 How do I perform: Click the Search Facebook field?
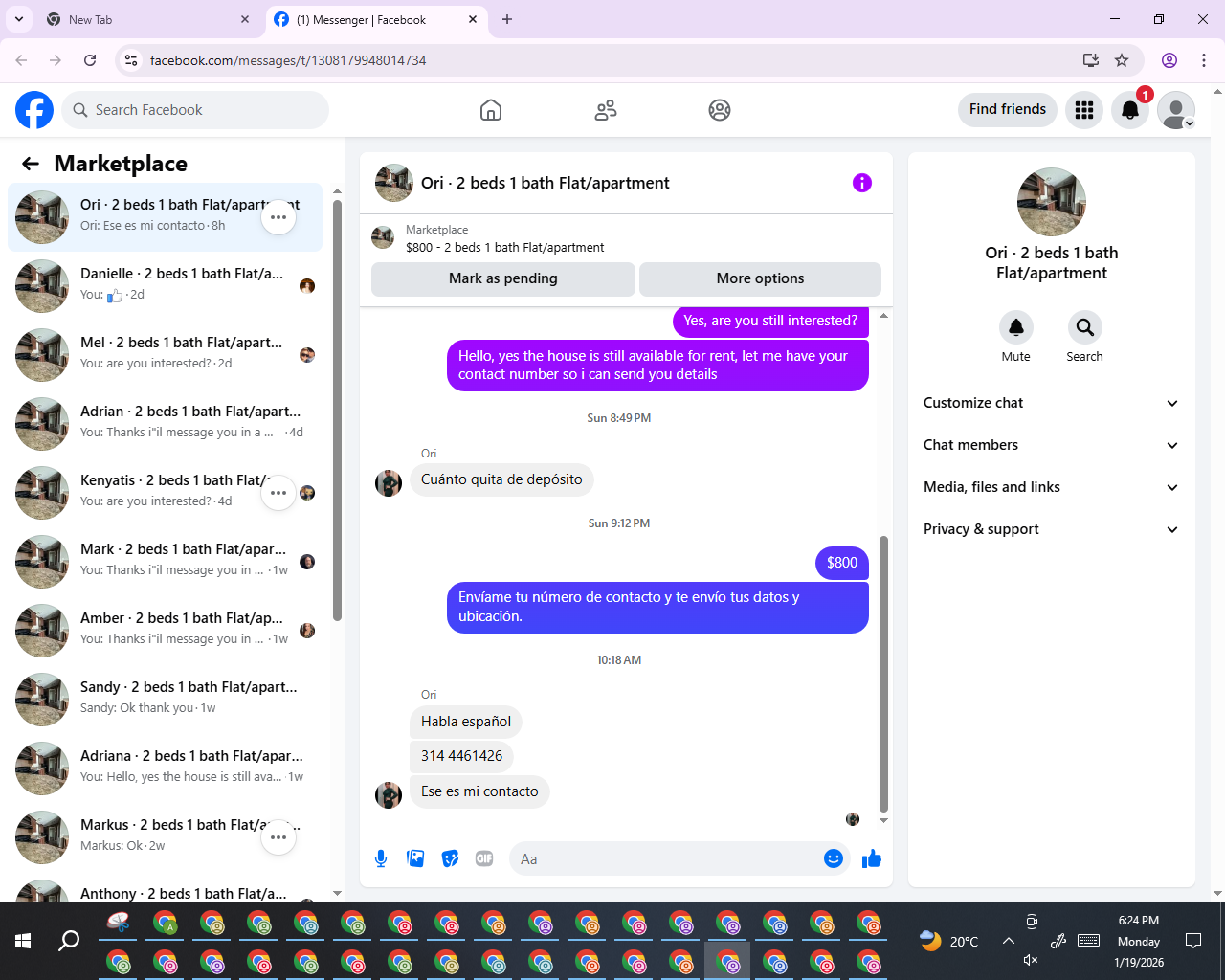(x=195, y=110)
